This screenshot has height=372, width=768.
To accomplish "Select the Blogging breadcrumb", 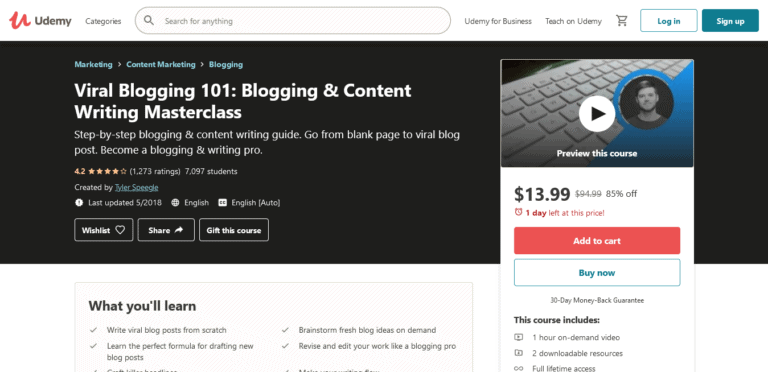I will (x=226, y=64).
